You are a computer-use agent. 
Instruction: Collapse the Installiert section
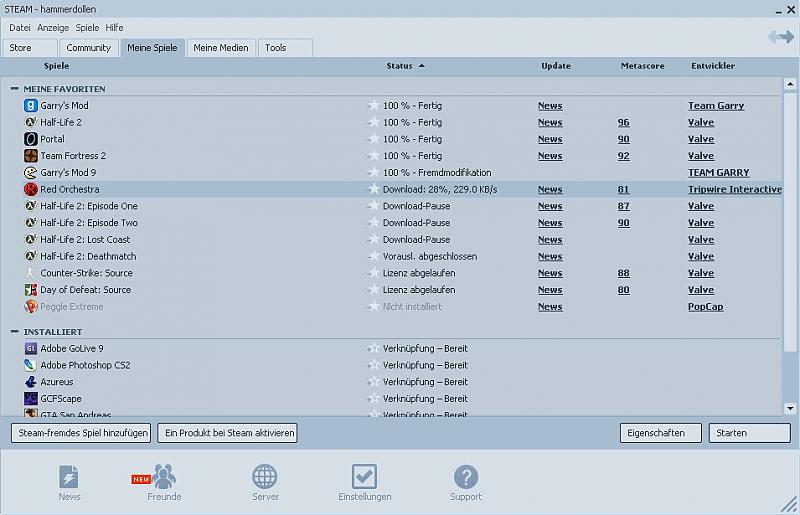(15, 332)
